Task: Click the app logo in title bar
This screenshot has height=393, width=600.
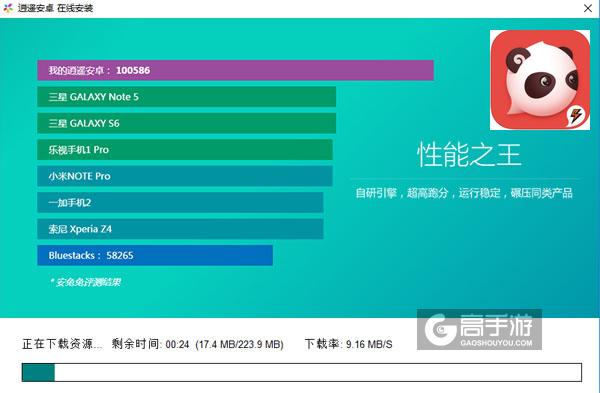Action: pyautogui.click(x=8, y=8)
